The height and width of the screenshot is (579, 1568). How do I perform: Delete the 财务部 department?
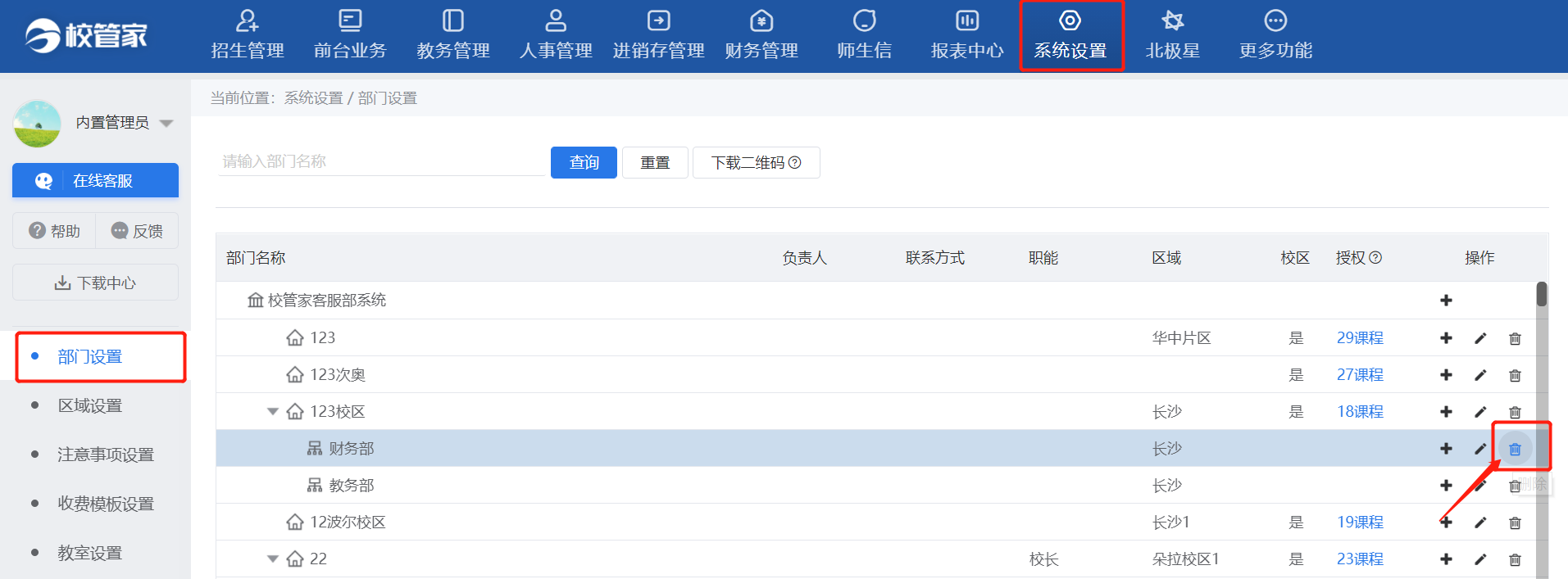1515,449
